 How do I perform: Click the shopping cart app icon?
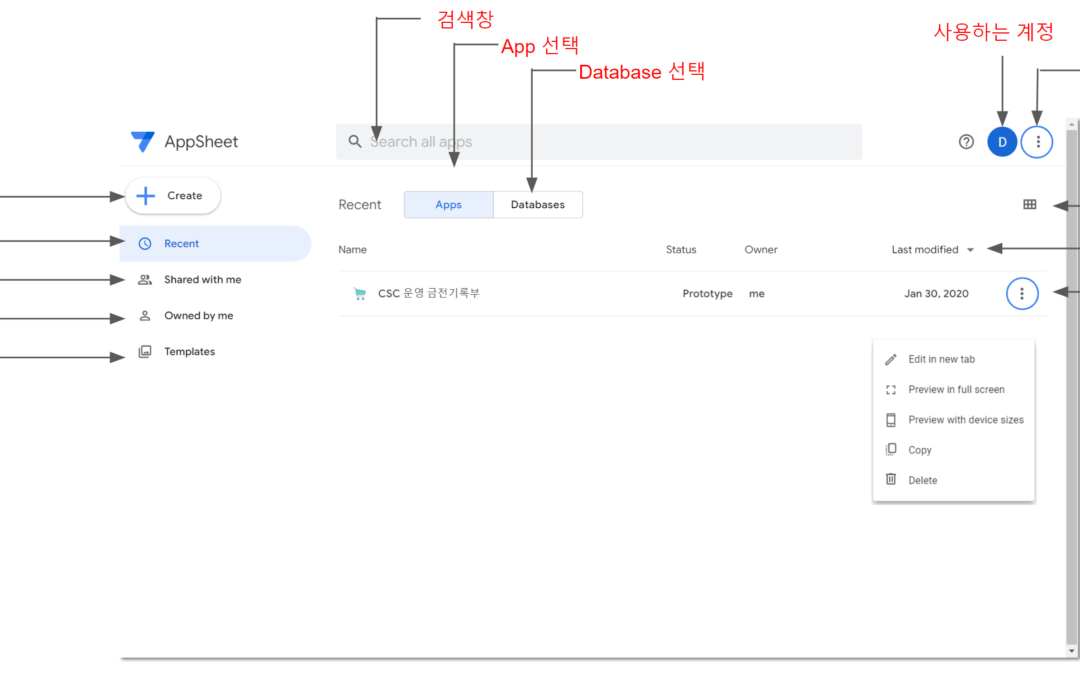pyautogui.click(x=360, y=293)
